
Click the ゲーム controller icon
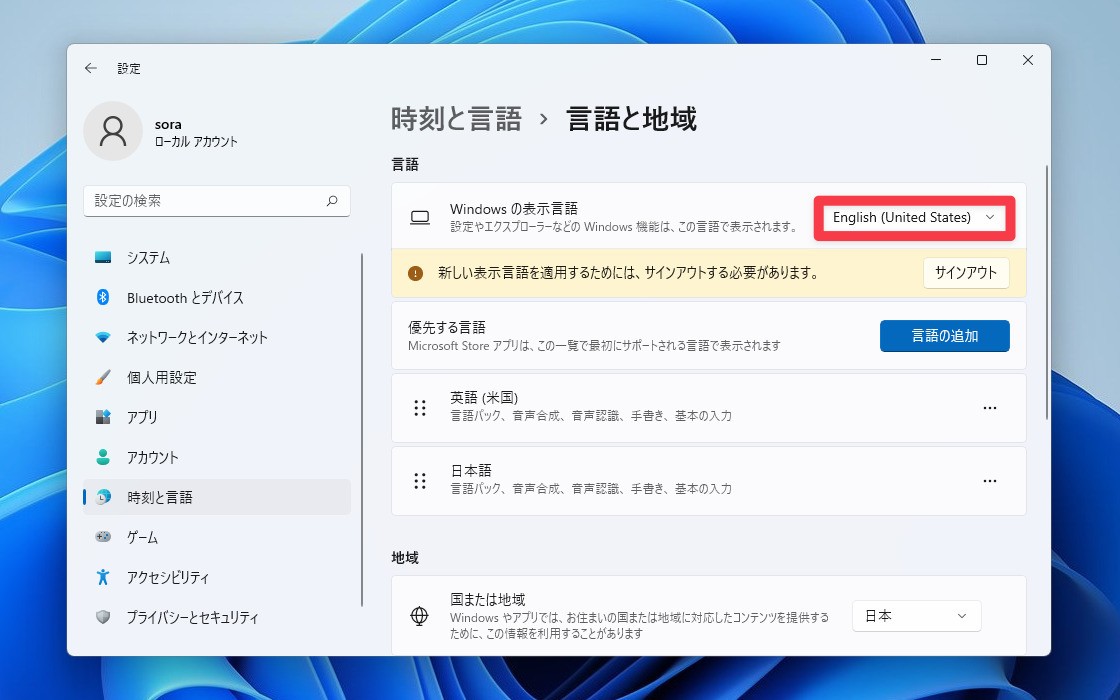[103, 536]
